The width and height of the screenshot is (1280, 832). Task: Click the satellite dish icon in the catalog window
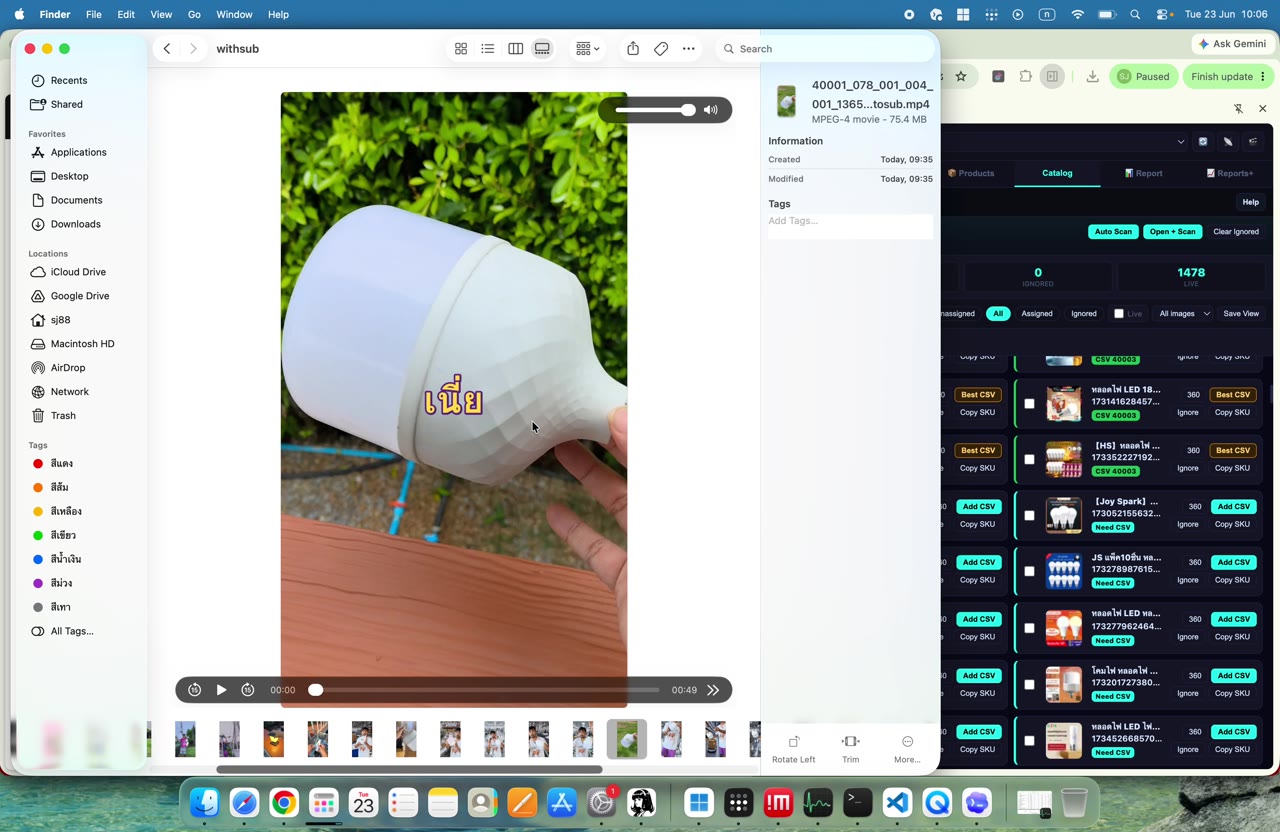click(x=1228, y=141)
